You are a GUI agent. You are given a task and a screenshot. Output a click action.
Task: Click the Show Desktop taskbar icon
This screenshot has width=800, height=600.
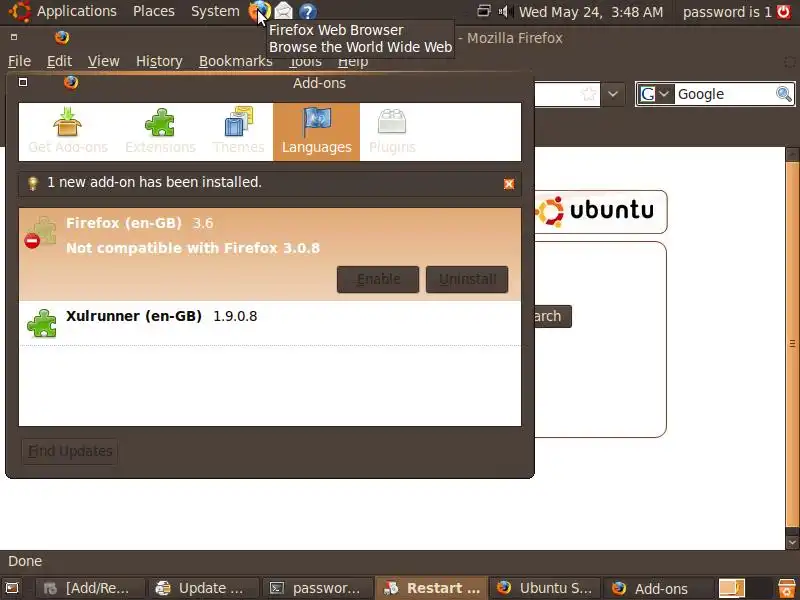pos(12,588)
